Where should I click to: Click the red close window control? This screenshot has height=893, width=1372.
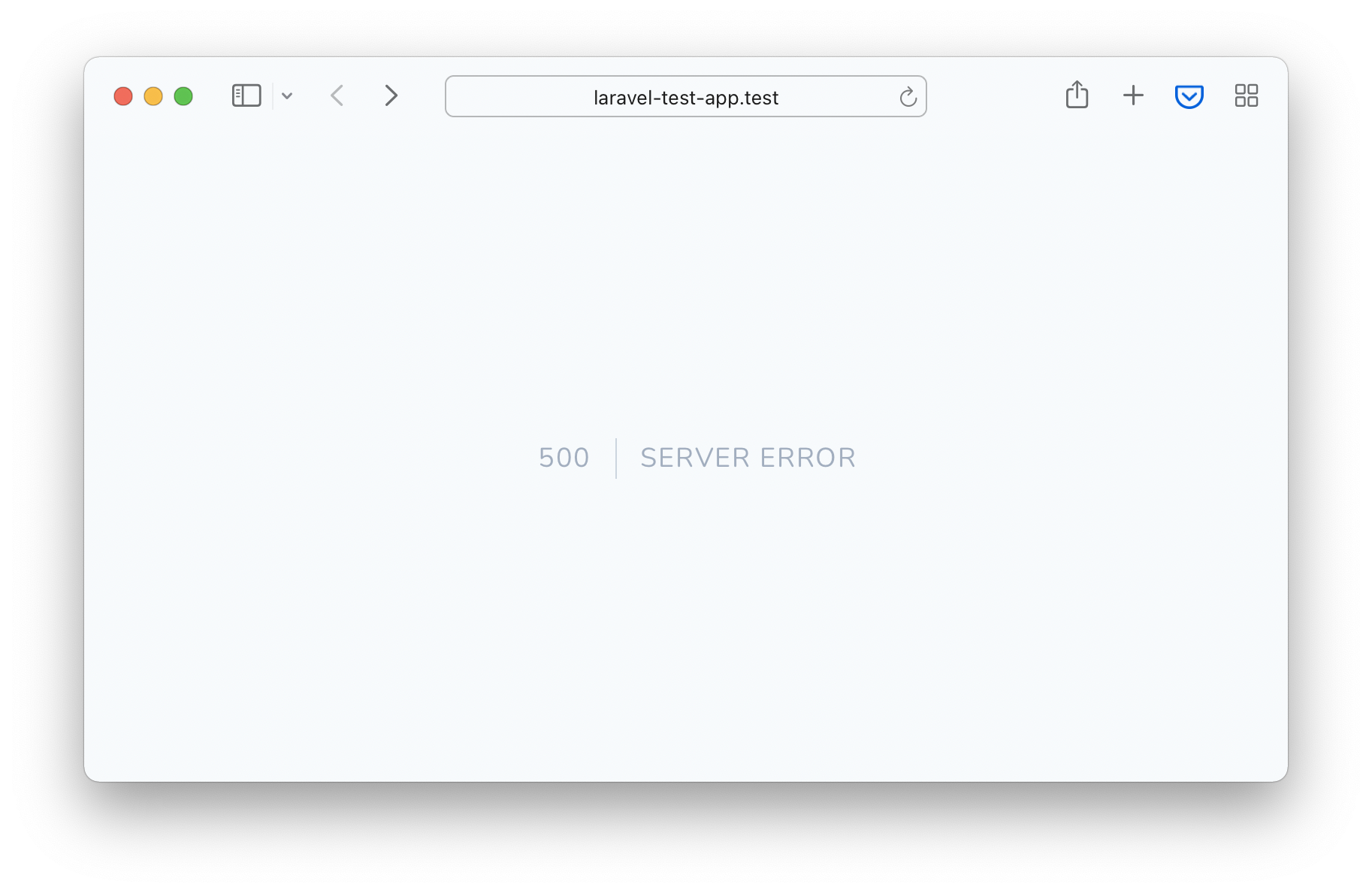click(x=123, y=96)
